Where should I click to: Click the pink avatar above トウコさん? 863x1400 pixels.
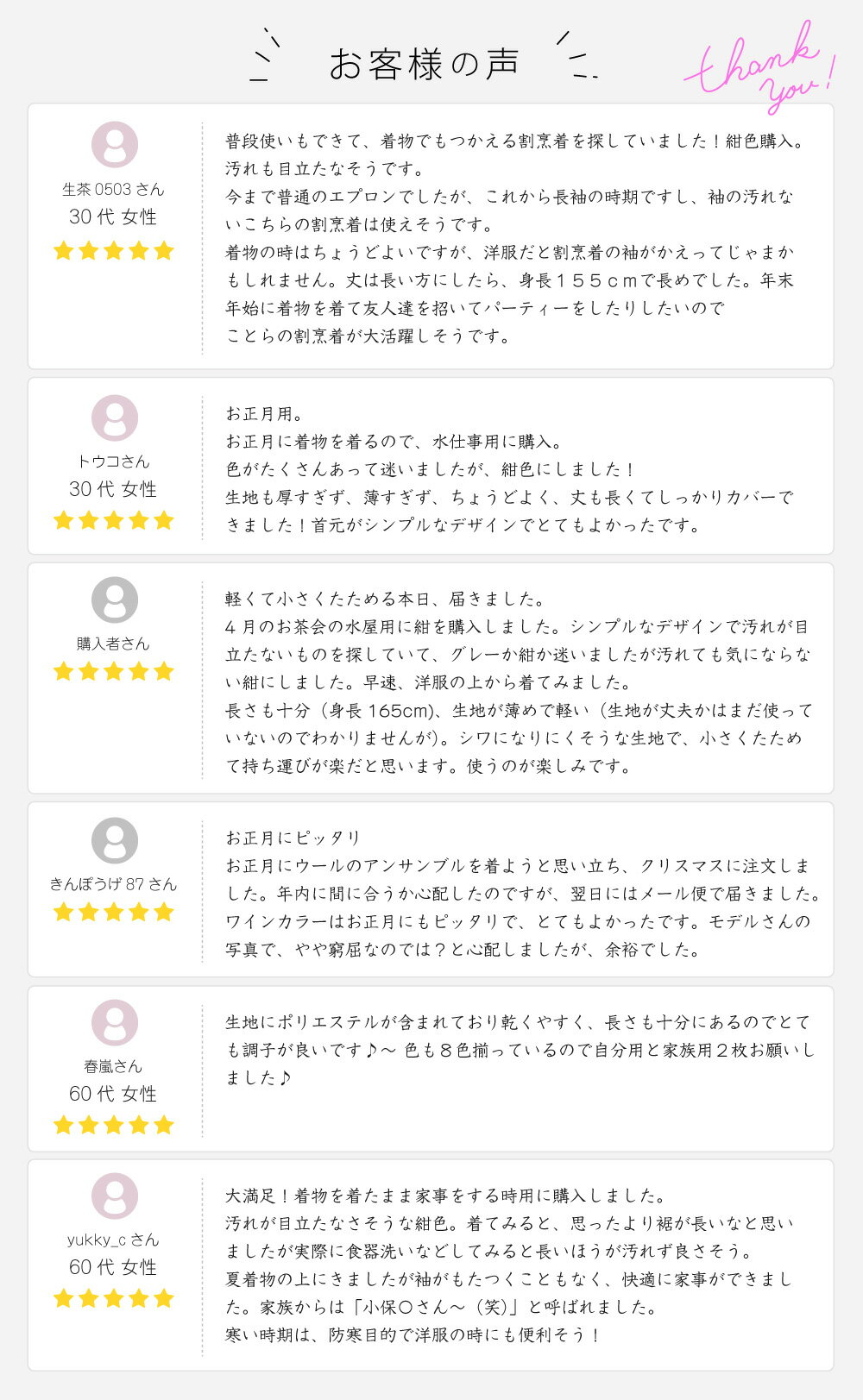click(115, 418)
